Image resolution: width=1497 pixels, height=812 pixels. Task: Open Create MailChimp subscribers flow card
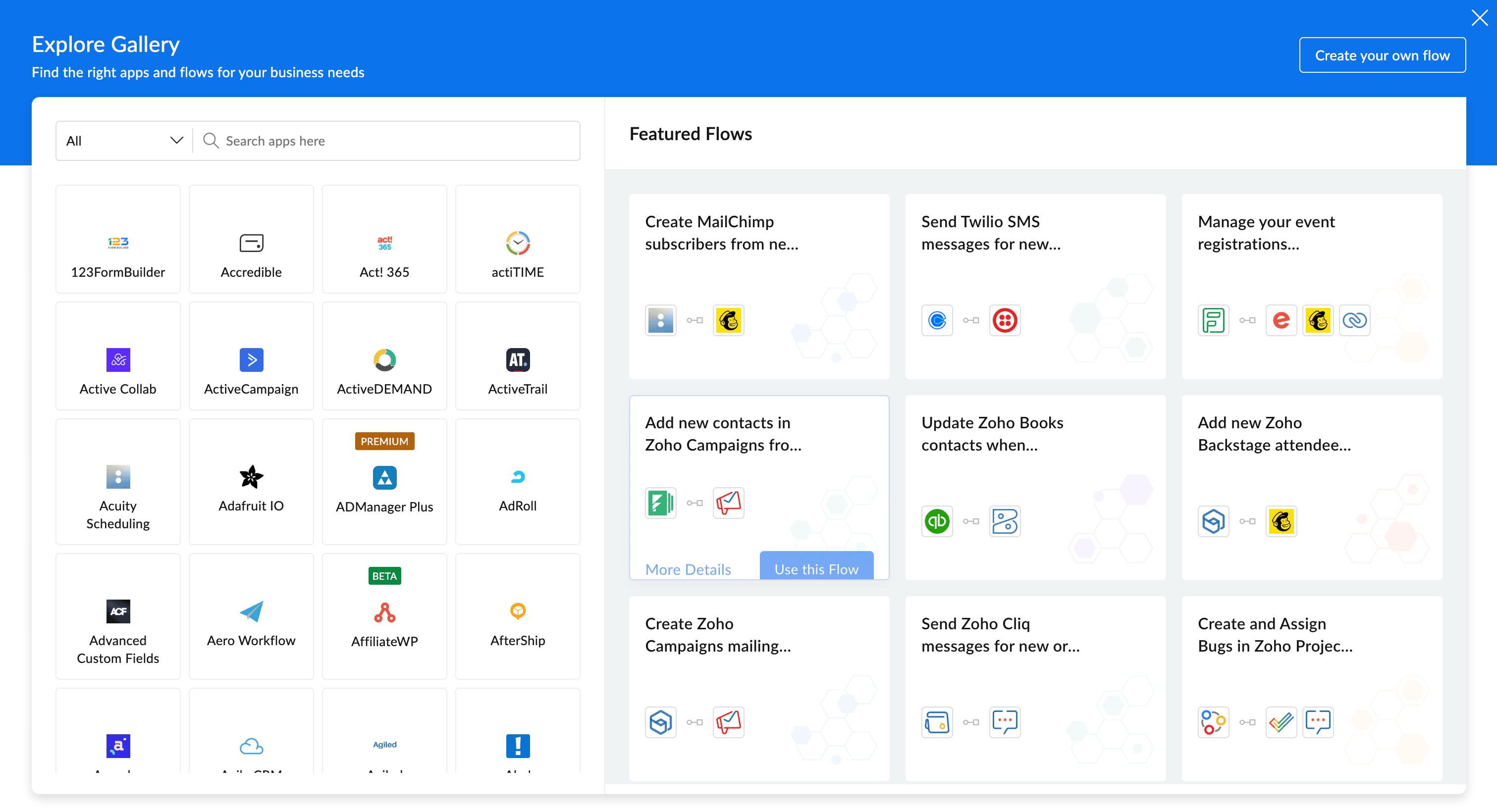point(759,286)
